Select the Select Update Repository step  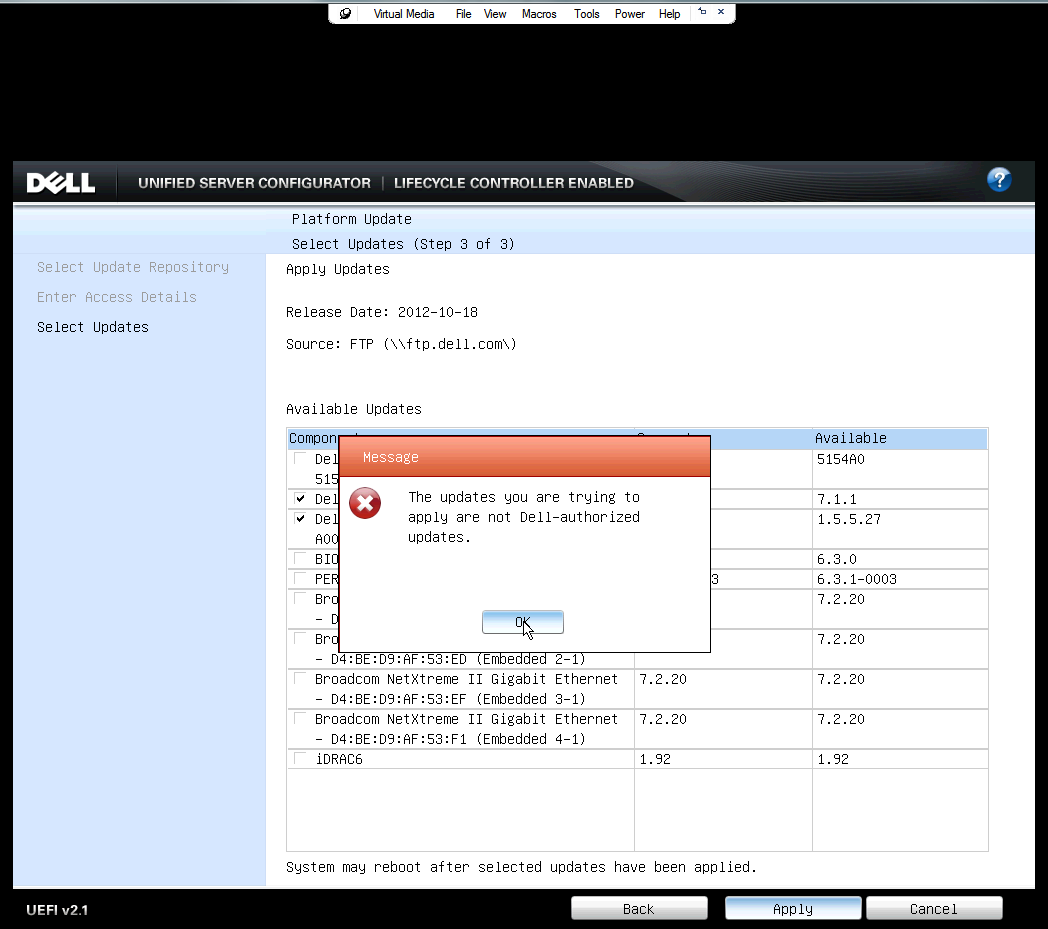[133, 267]
